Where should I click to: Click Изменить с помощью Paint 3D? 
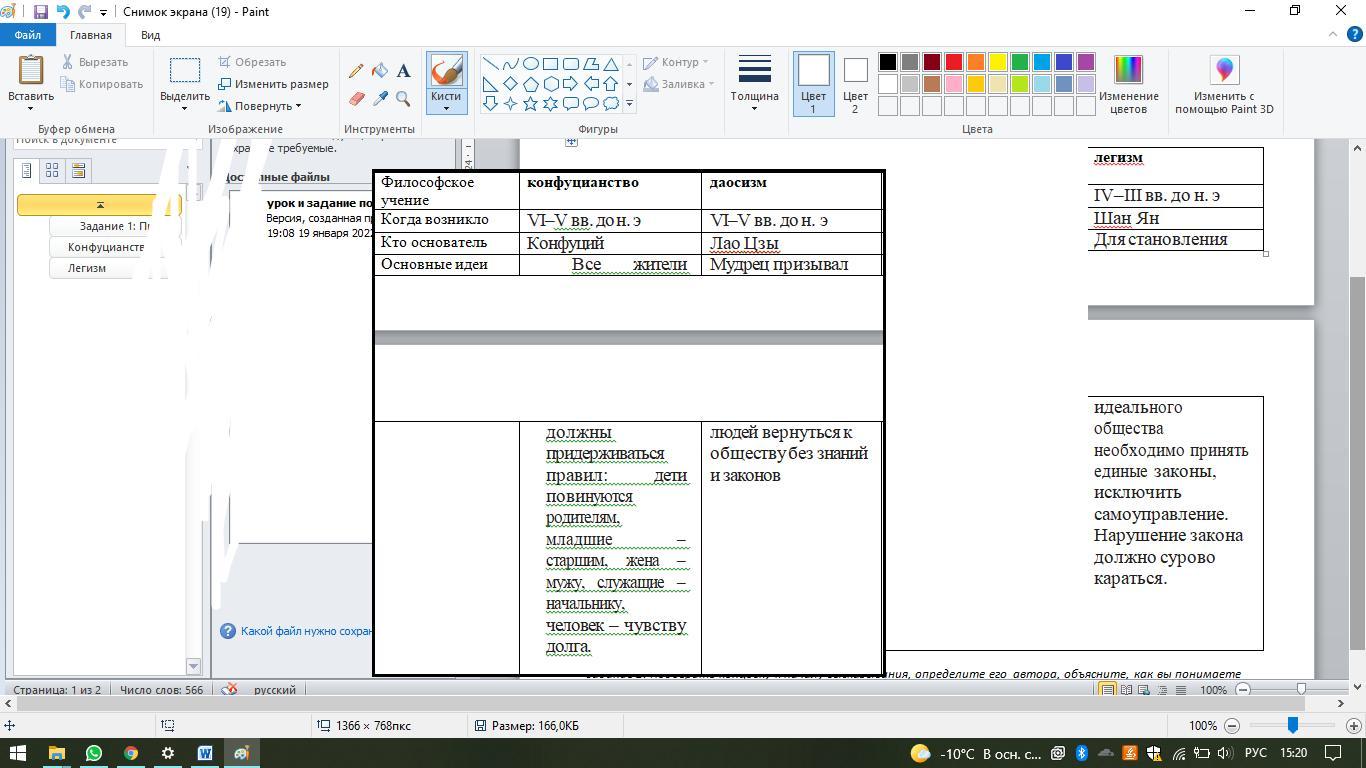tap(1224, 84)
